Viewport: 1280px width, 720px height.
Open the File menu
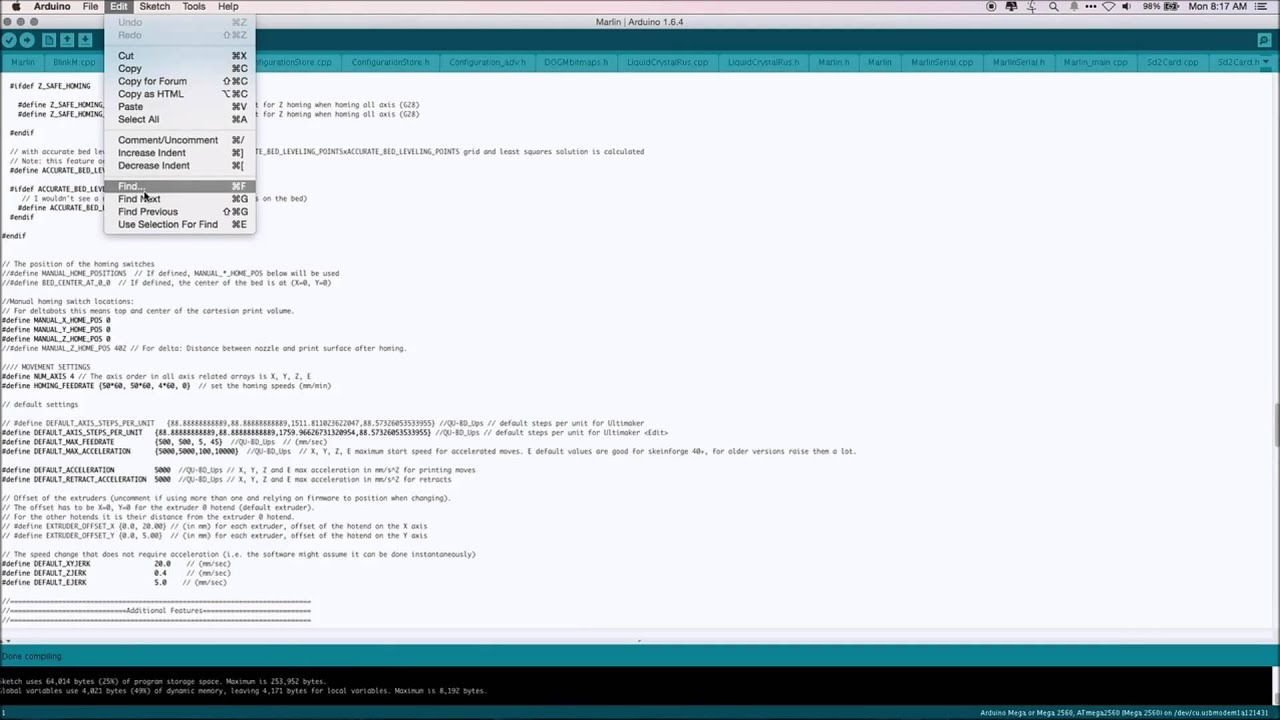pos(90,6)
